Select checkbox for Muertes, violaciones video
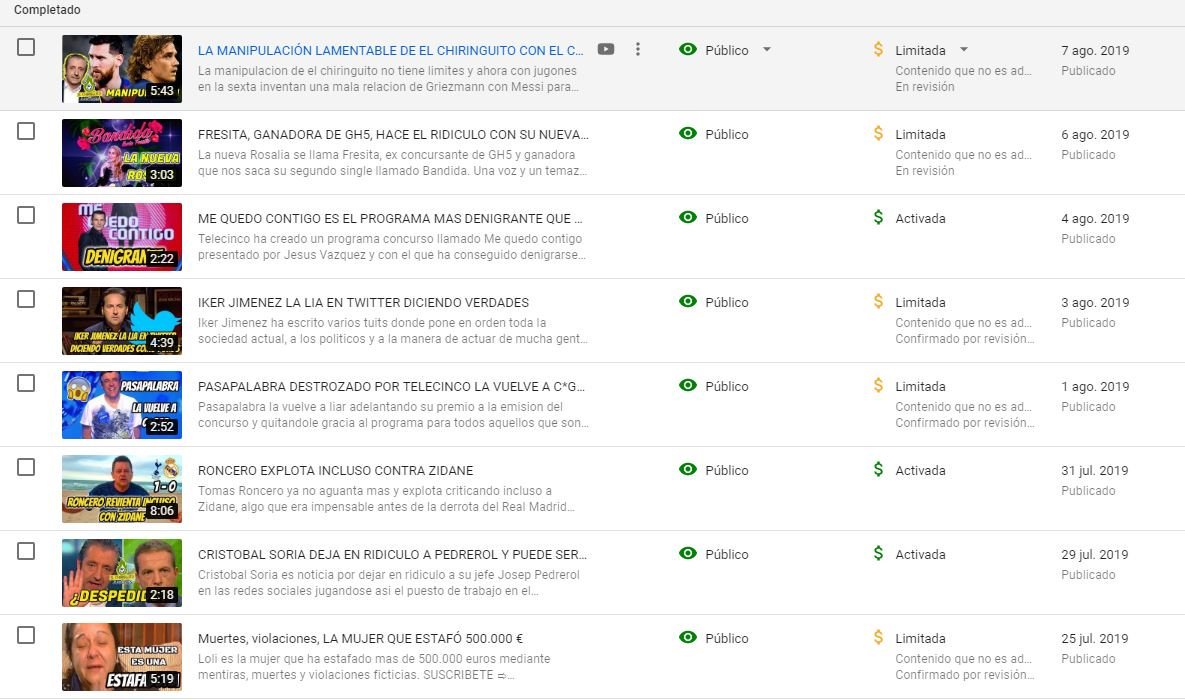Screen dimensions: 1185x700 (26, 634)
